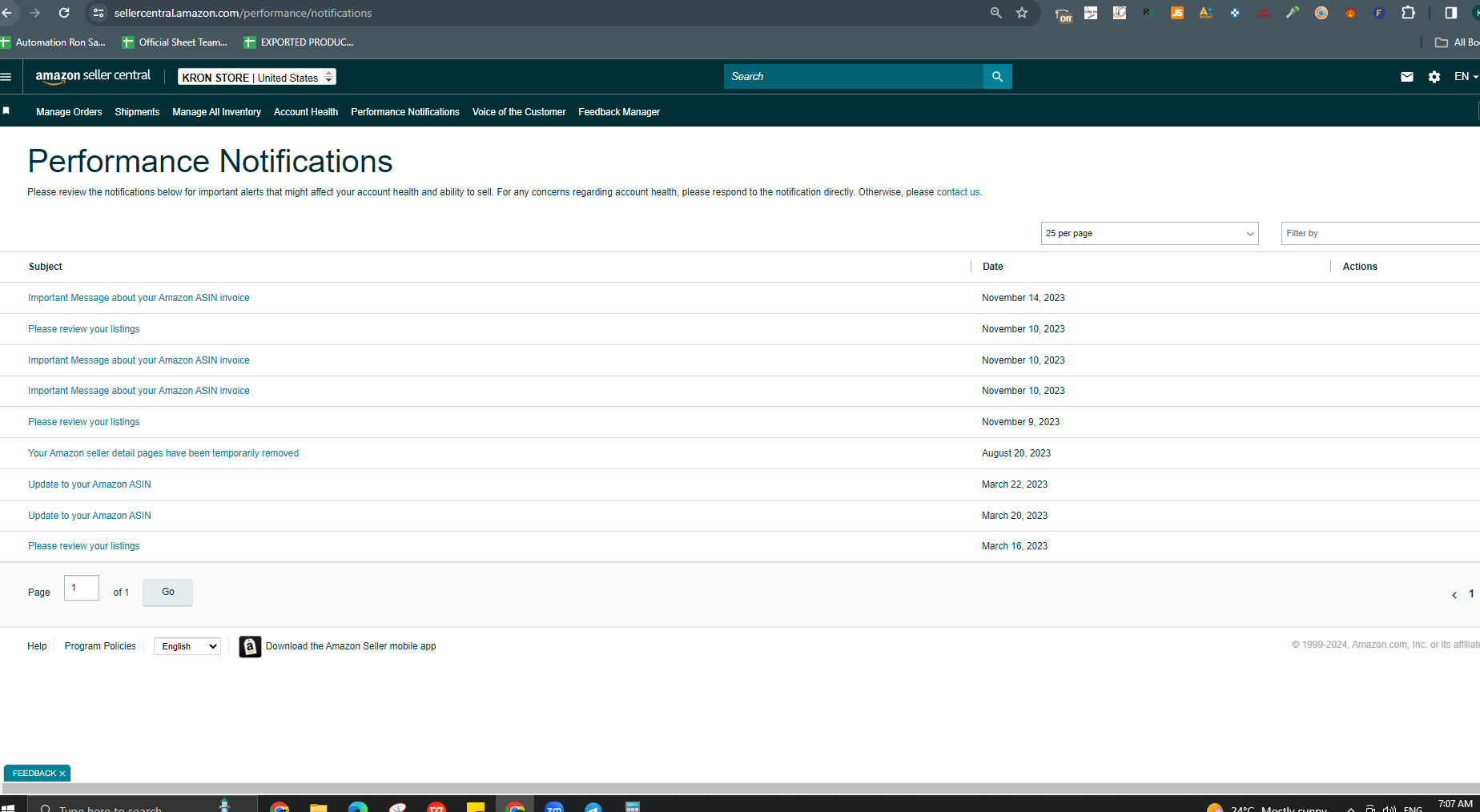Image resolution: width=1480 pixels, height=812 pixels.
Task: Bookmark this page with the star icon
Action: 1022,13
